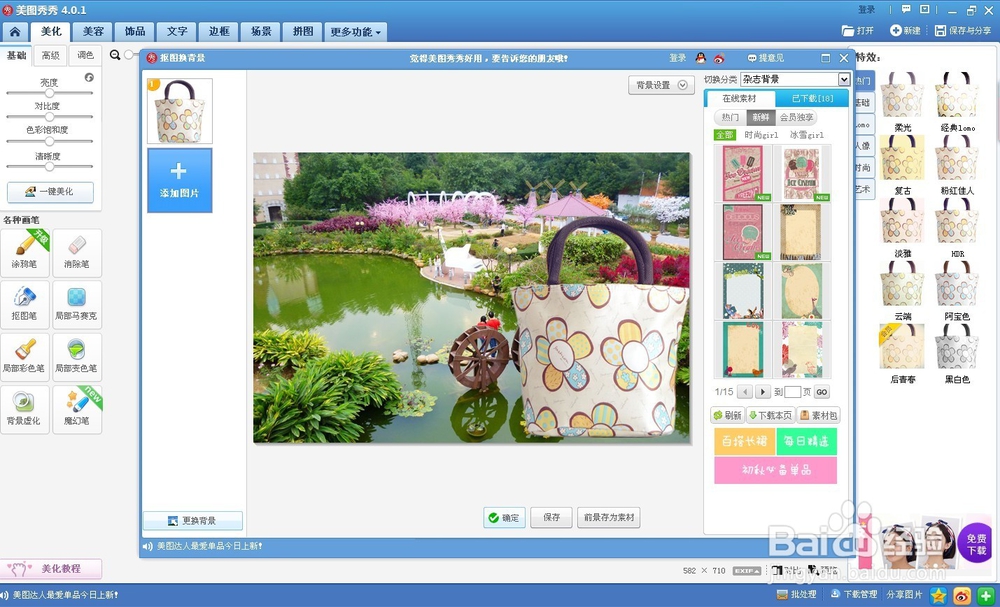This screenshot has height=607, width=1000.
Task: Select the 消除笔 eraser pen tool
Action: click(x=77, y=252)
